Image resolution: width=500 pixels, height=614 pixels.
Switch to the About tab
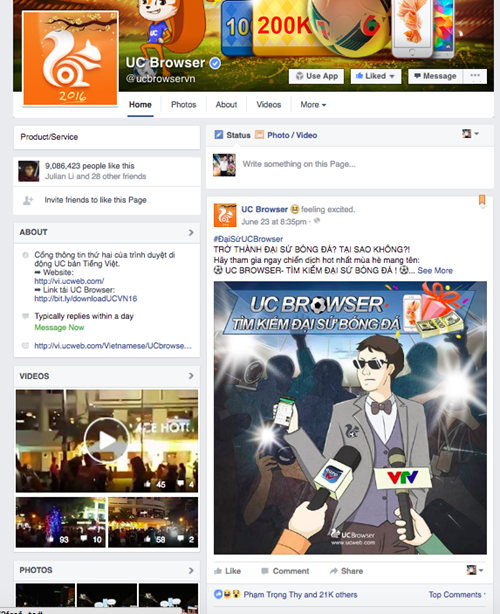pyautogui.click(x=226, y=105)
